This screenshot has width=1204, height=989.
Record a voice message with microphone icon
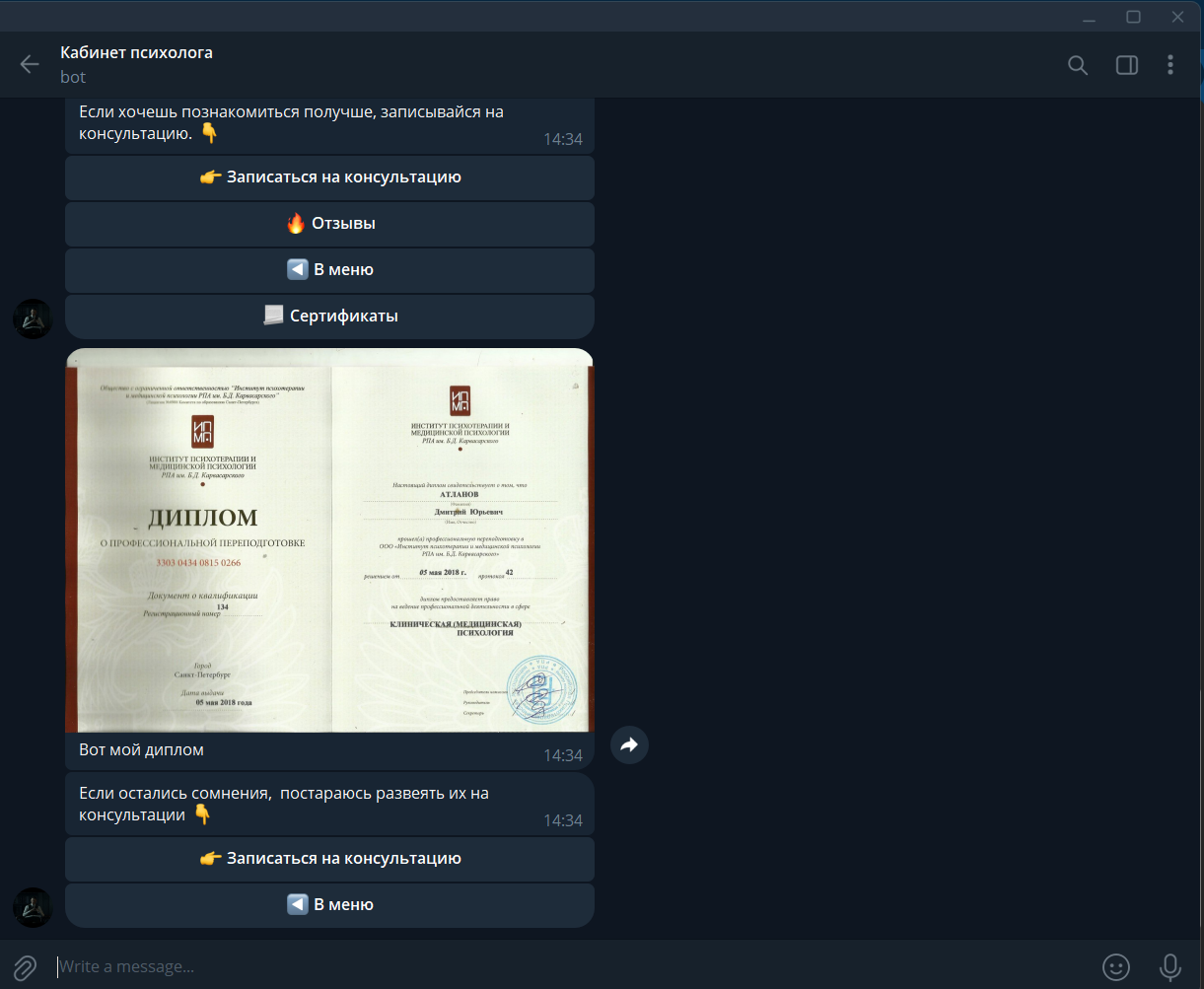pos(1170,967)
